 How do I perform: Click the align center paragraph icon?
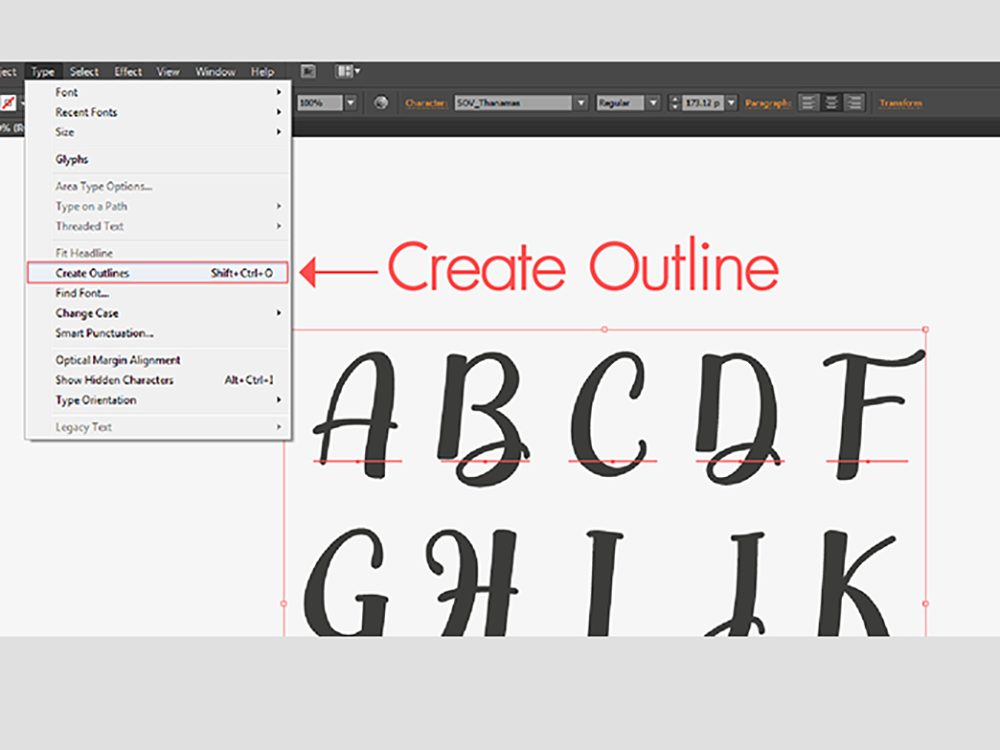click(x=831, y=103)
